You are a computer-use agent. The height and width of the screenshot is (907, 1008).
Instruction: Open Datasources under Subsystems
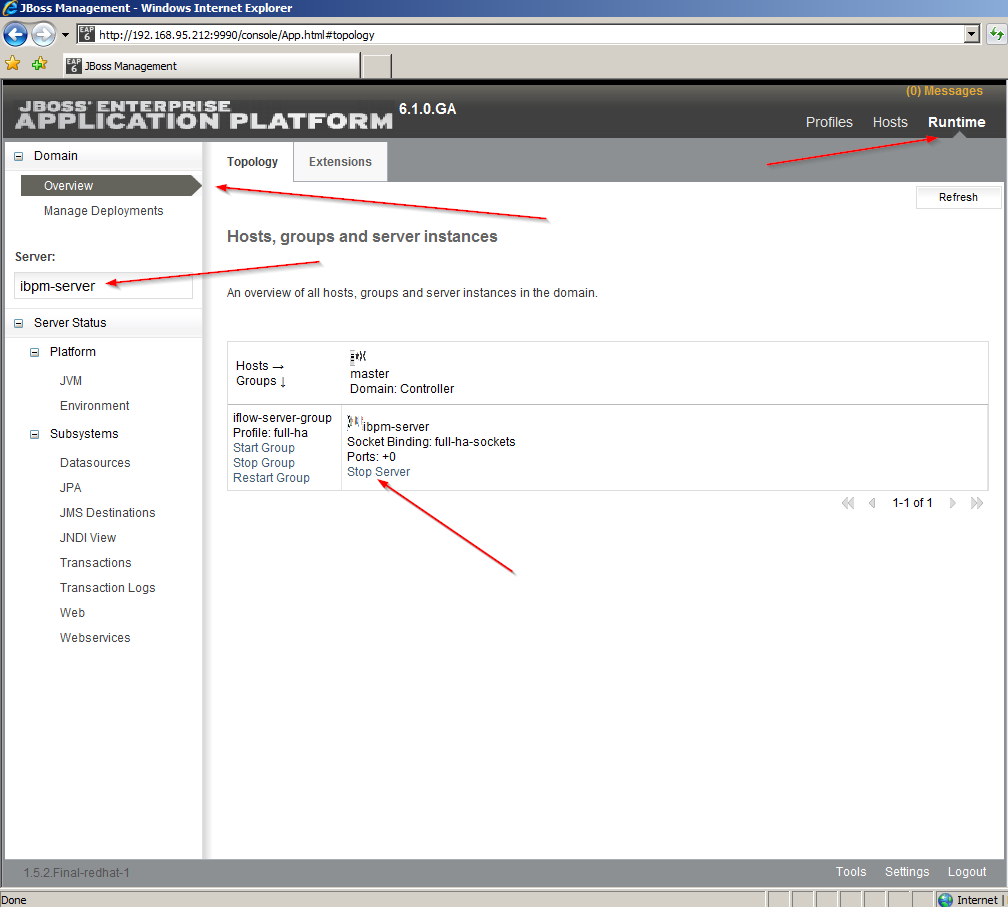[x=95, y=463]
